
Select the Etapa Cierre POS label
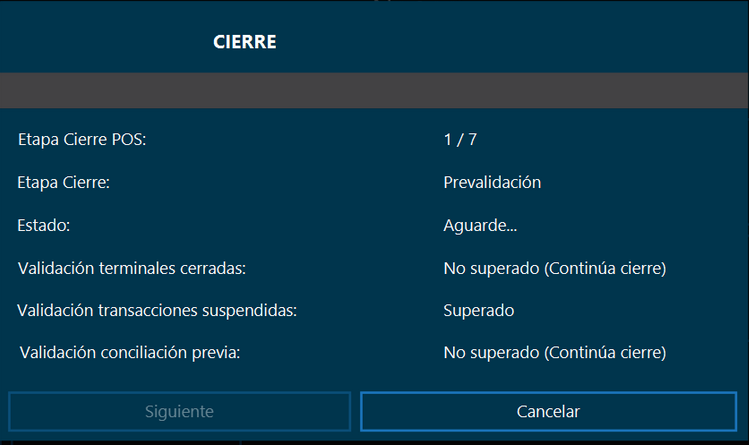click(82, 140)
